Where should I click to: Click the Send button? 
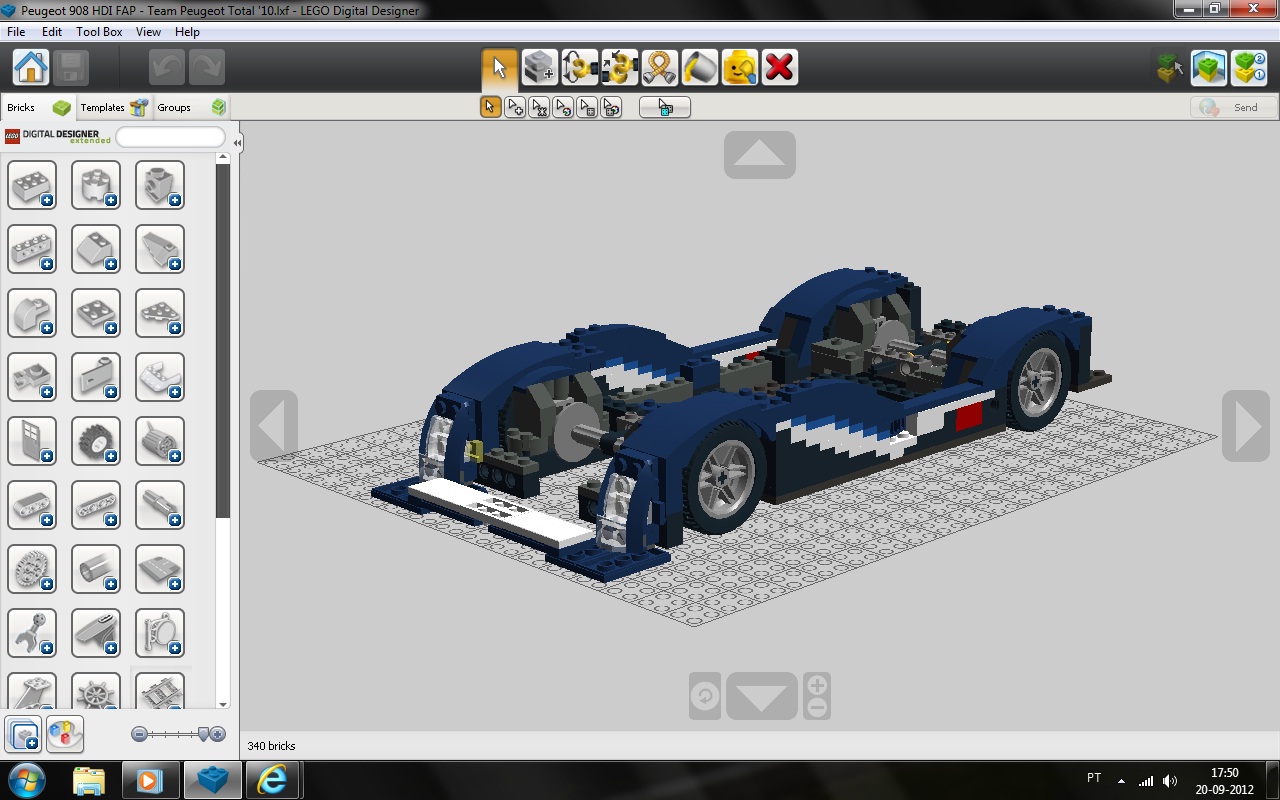[x=1234, y=107]
